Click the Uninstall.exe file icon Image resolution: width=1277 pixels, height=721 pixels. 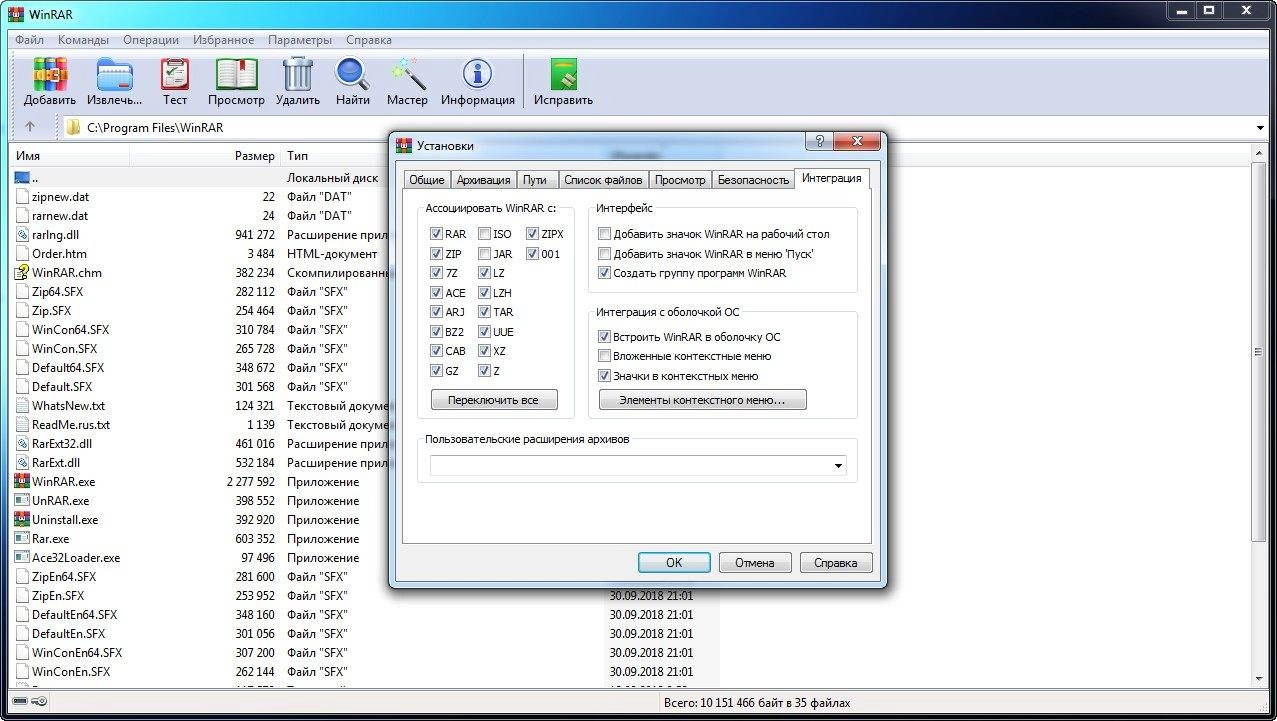tap(23, 520)
